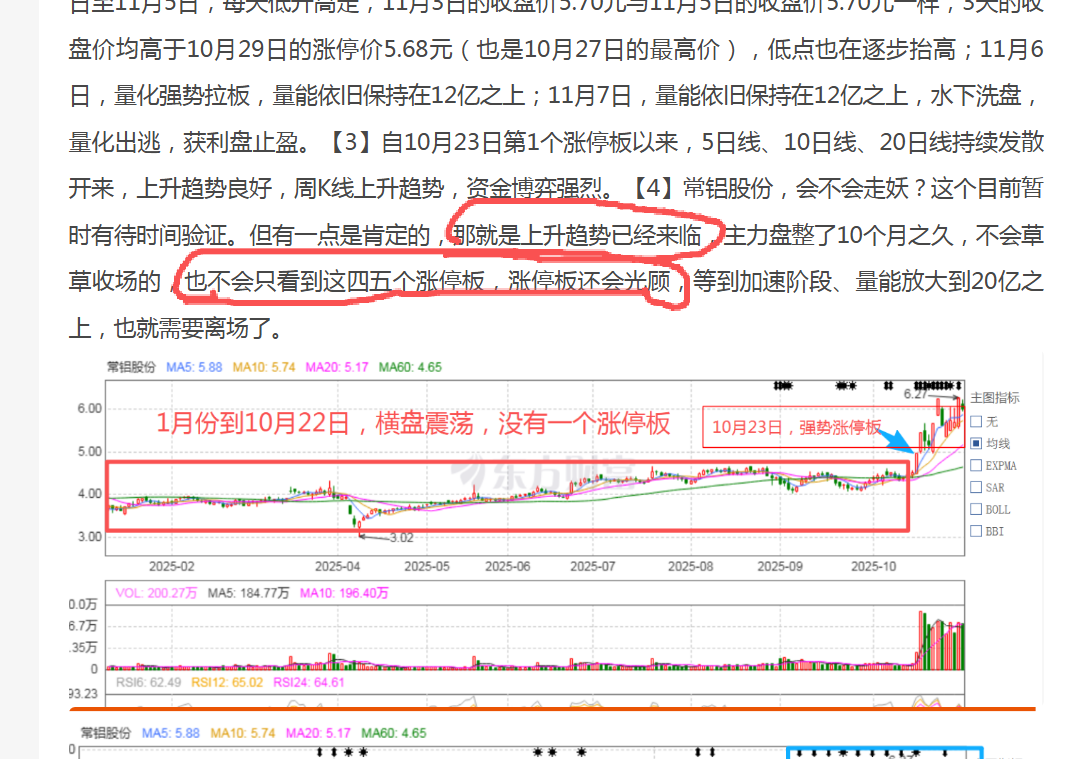Click the 2025-06 date axis label
This screenshot has width=1065, height=759.
point(507,566)
